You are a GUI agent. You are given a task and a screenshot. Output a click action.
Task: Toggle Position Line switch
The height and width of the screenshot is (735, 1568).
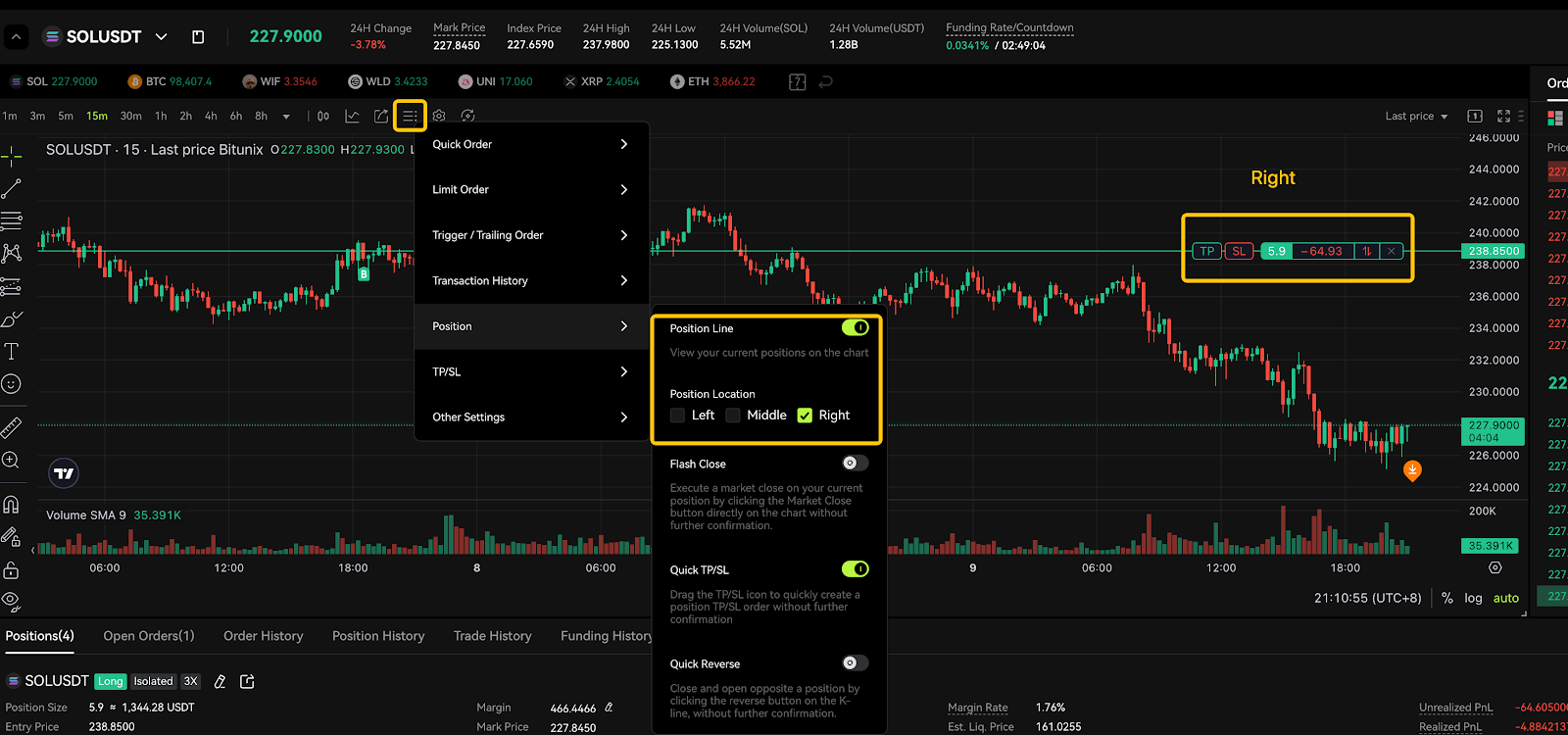856,327
